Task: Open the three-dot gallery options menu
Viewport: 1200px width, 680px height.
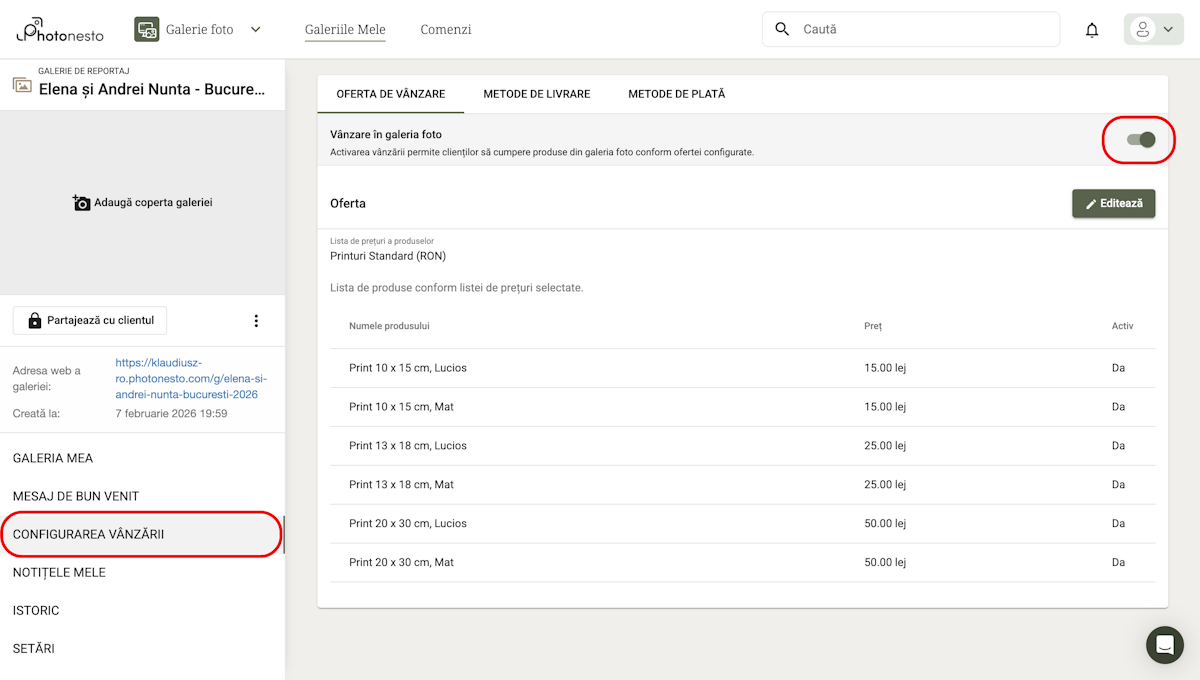Action: pos(256,321)
